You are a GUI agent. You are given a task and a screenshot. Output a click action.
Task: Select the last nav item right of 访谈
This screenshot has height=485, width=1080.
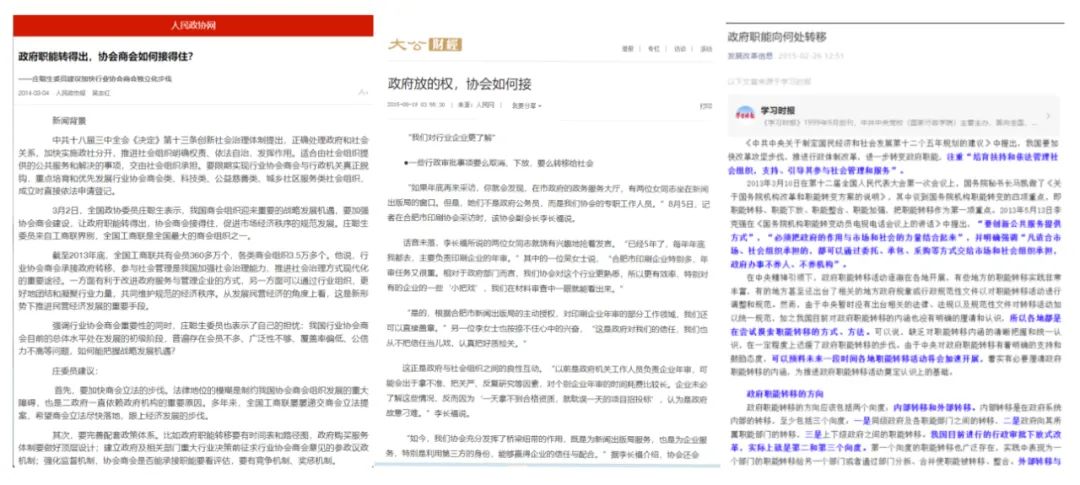(x=706, y=49)
